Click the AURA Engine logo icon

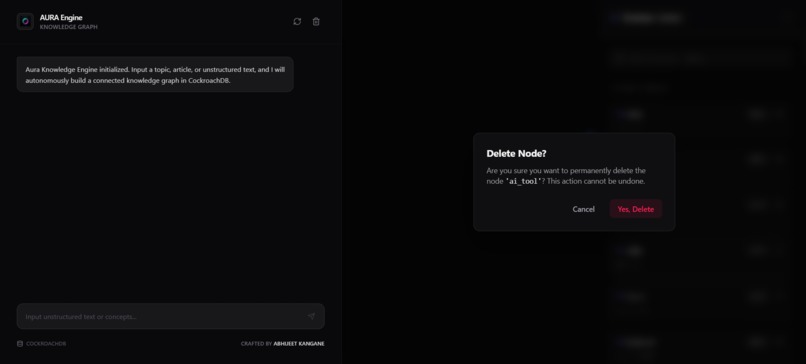click(25, 22)
